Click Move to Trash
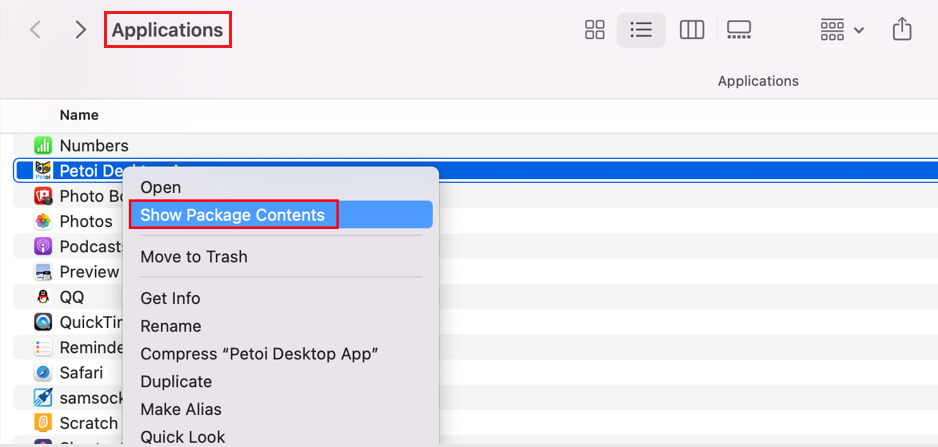The image size is (938, 447). pos(194,257)
